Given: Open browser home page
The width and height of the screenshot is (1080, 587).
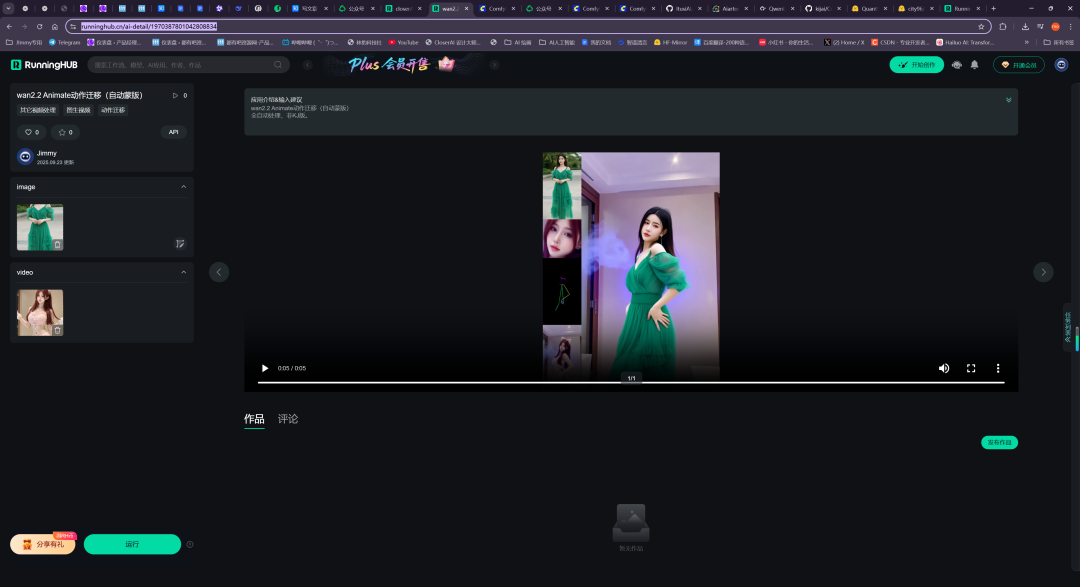Looking at the screenshot, I should point(54,26).
